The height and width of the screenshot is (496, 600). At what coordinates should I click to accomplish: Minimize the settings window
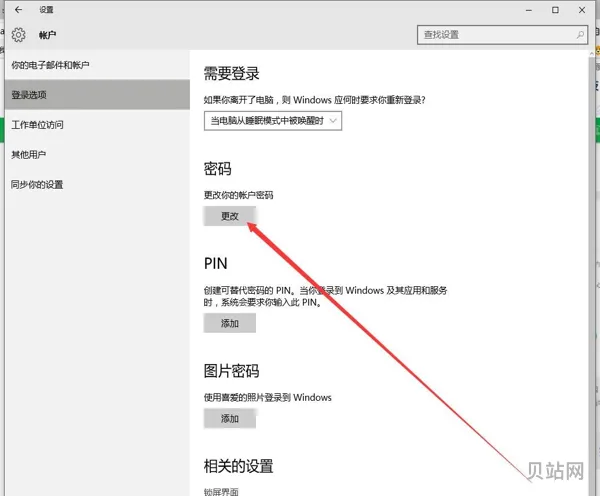529,10
